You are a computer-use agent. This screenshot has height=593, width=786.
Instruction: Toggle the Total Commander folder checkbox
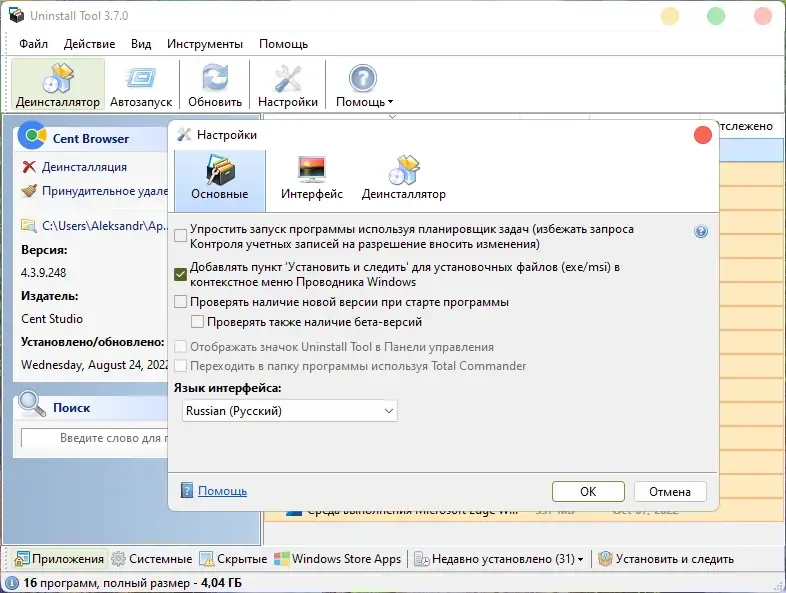click(x=180, y=366)
